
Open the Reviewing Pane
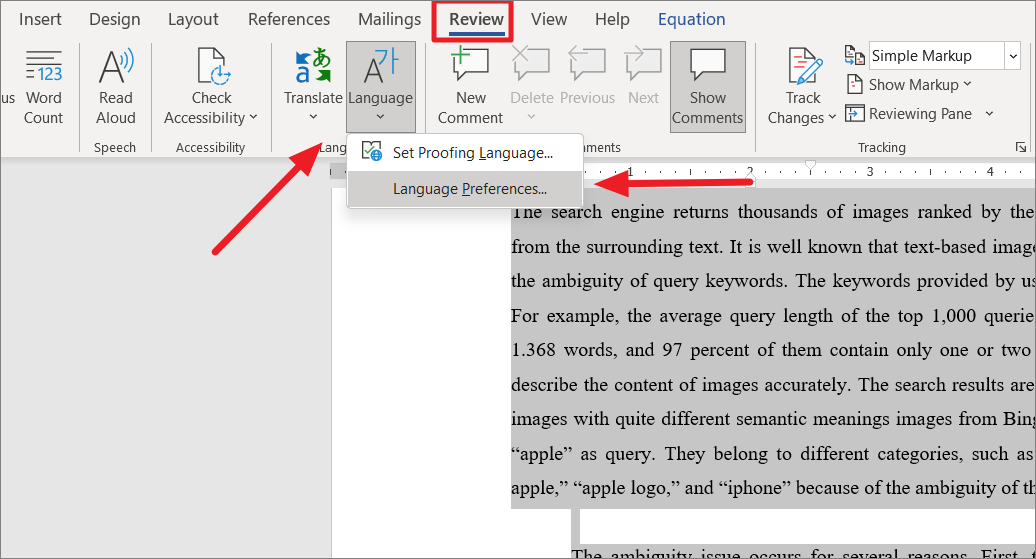coord(909,114)
